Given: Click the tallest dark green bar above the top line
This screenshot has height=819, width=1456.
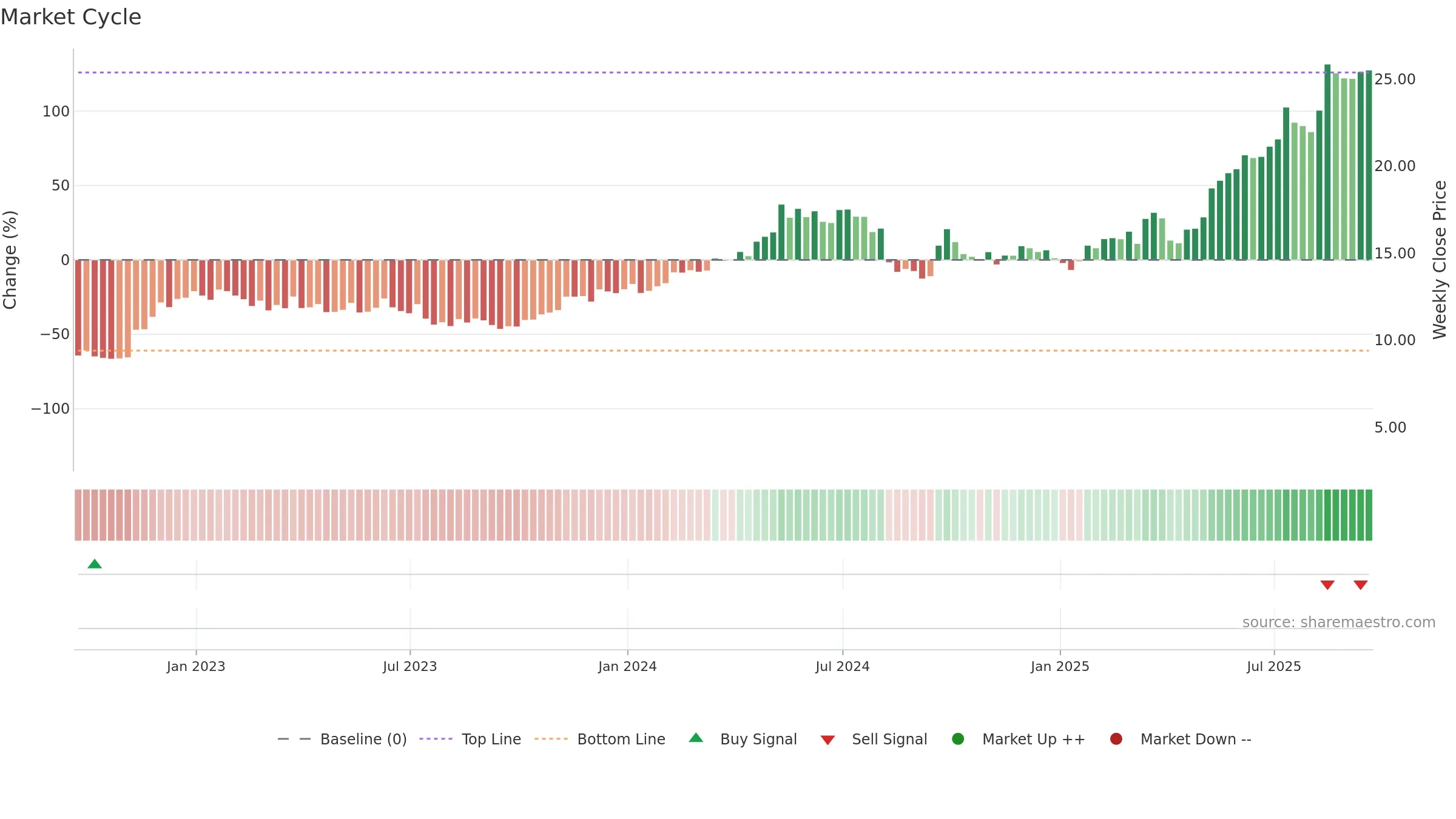Looking at the screenshot, I should click(x=1327, y=162).
